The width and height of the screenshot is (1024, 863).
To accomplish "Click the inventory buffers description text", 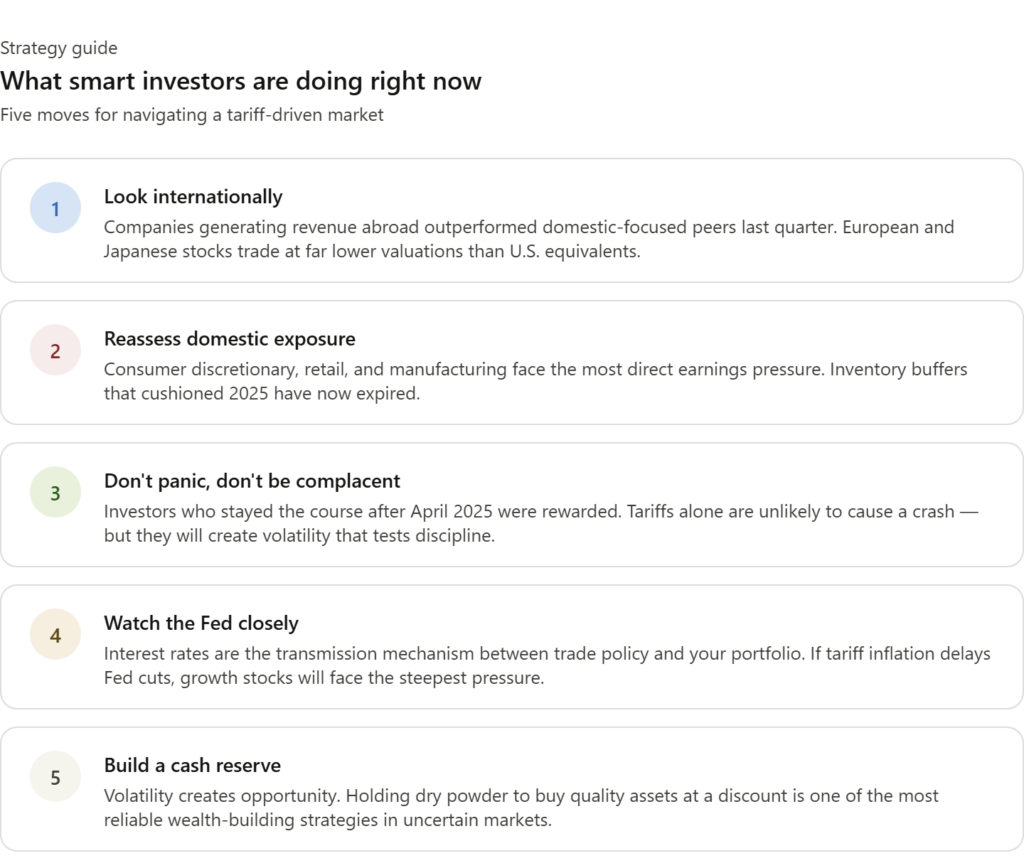I will [x=535, y=381].
